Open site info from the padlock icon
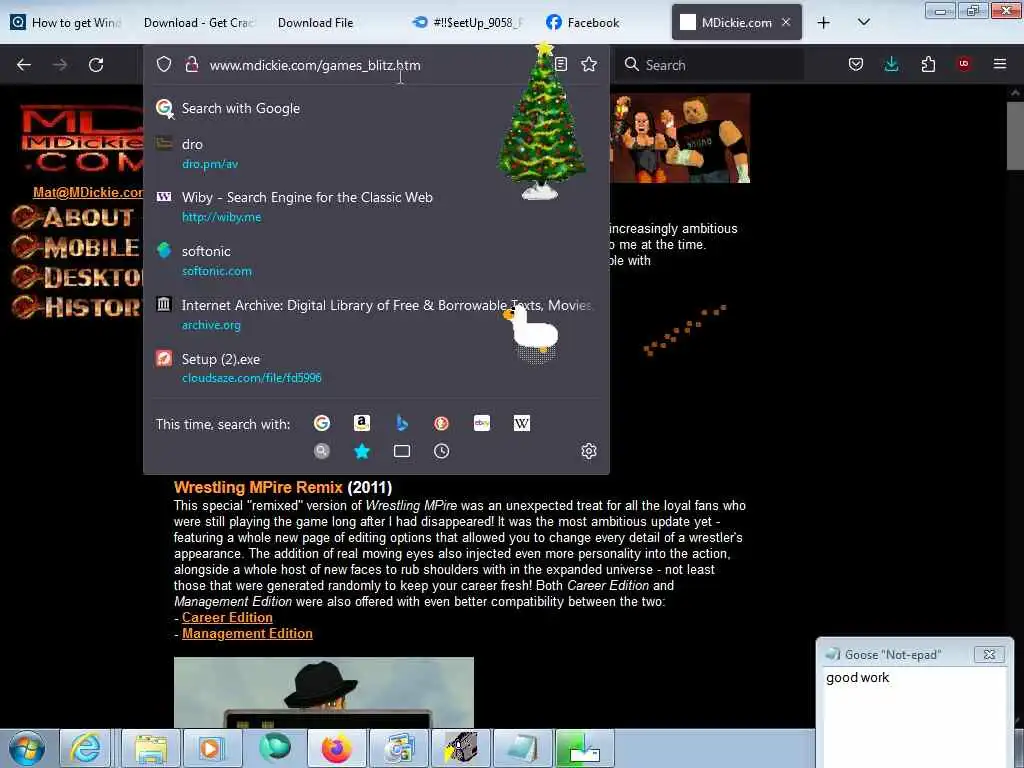Image resolution: width=1024 pixels, height=768 pixels. tap(191, 64)
